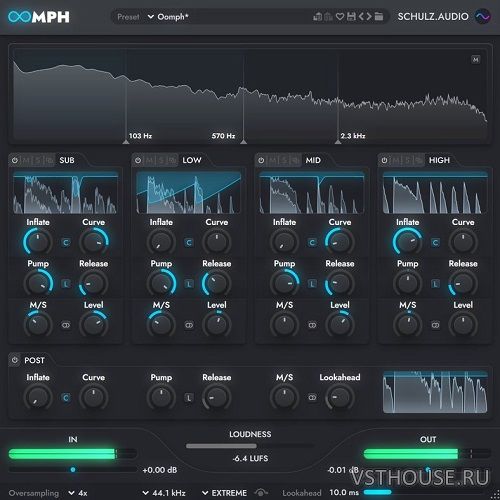The height and width of the screenshot is (500, 500).
Task: Solo the SUB band with S button
Action: 38,160
